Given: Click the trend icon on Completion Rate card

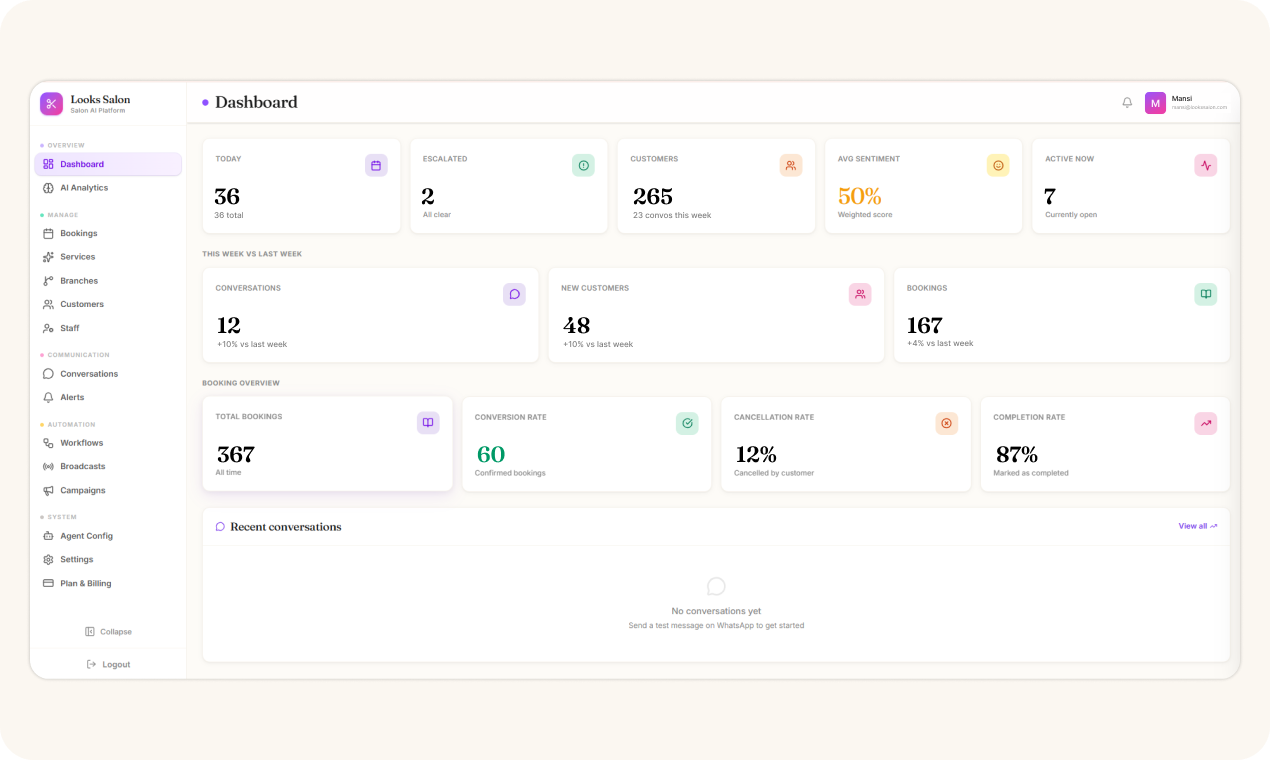Looking at the screenshot, I should point(1206,423).
